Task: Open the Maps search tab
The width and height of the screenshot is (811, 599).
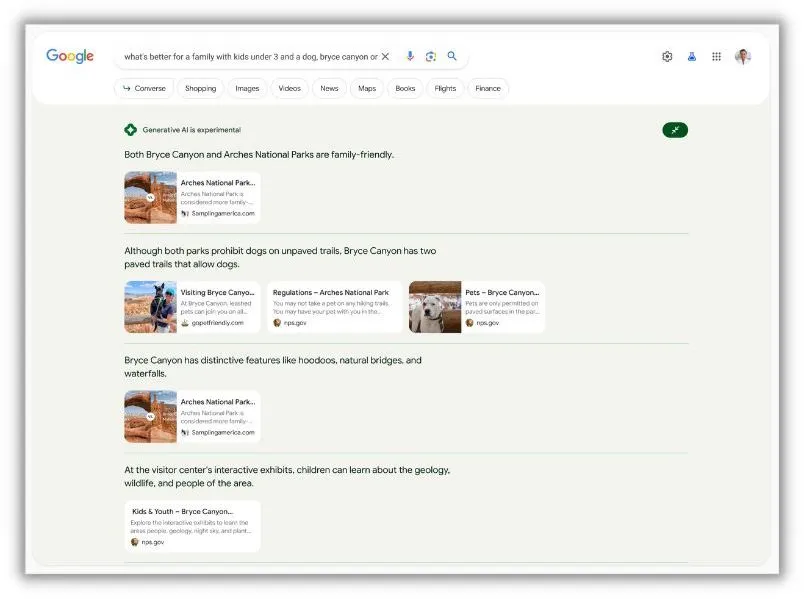Action: click(366, 88)
